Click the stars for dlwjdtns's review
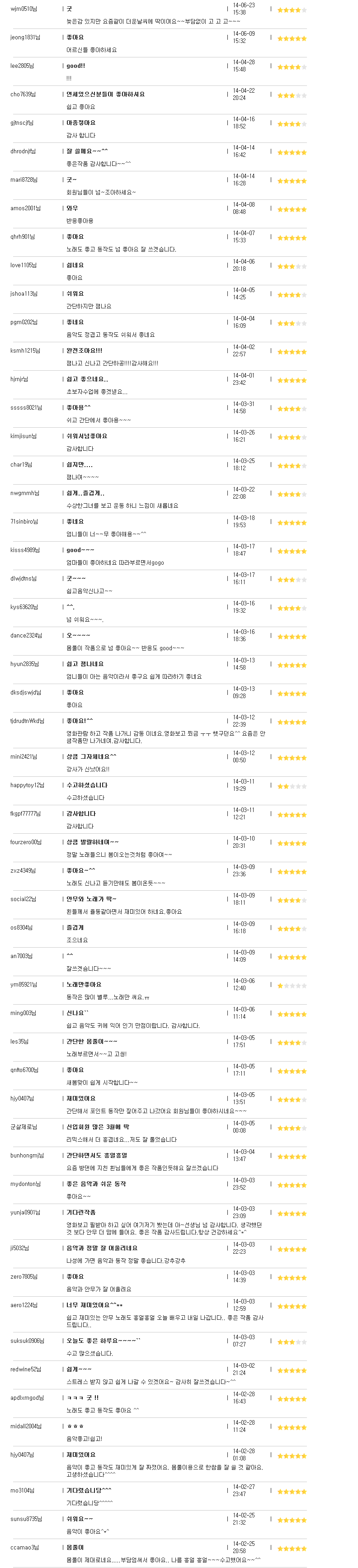 (292, 580)
